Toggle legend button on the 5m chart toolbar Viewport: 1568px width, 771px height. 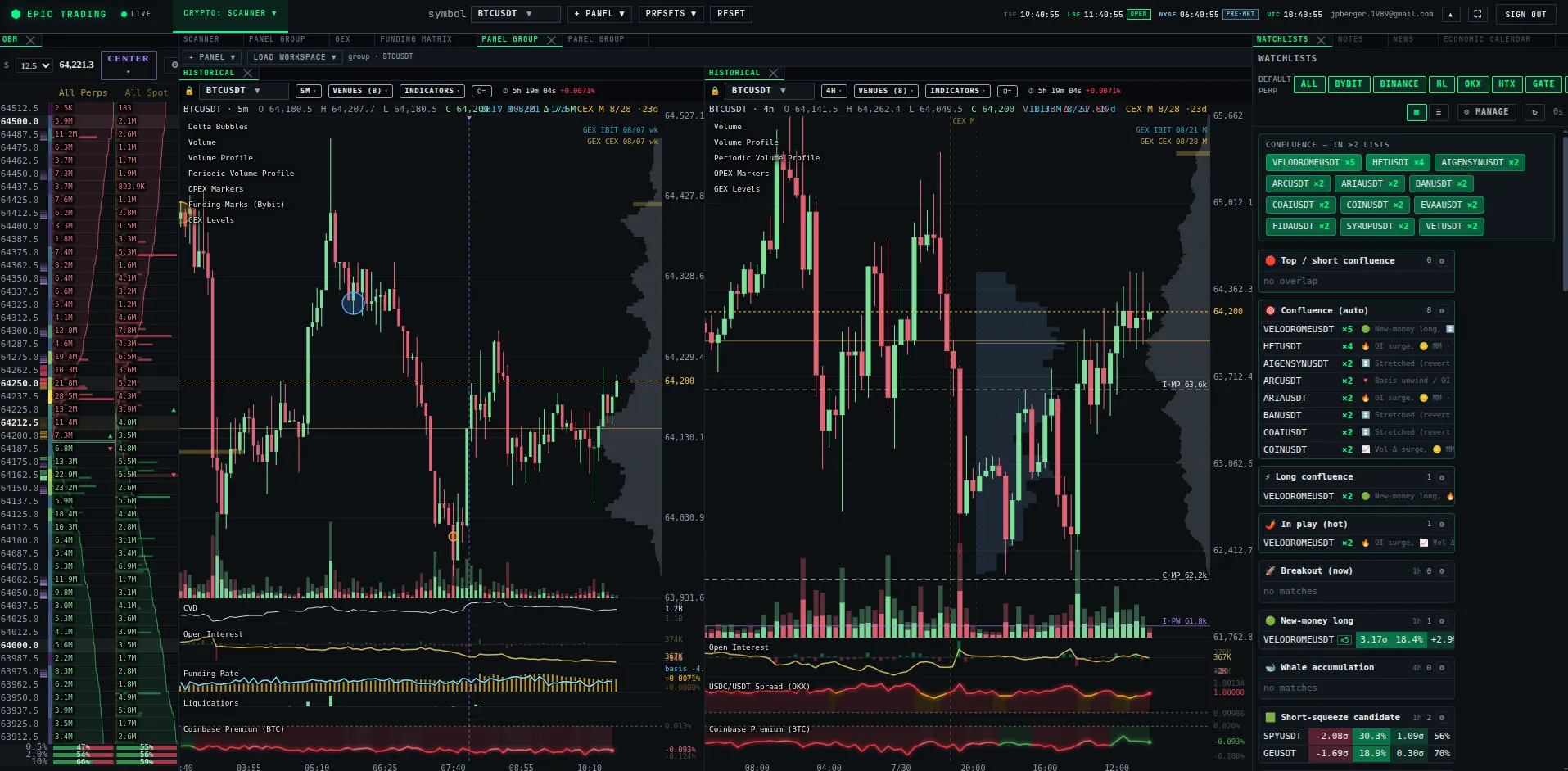click(481, 91)
